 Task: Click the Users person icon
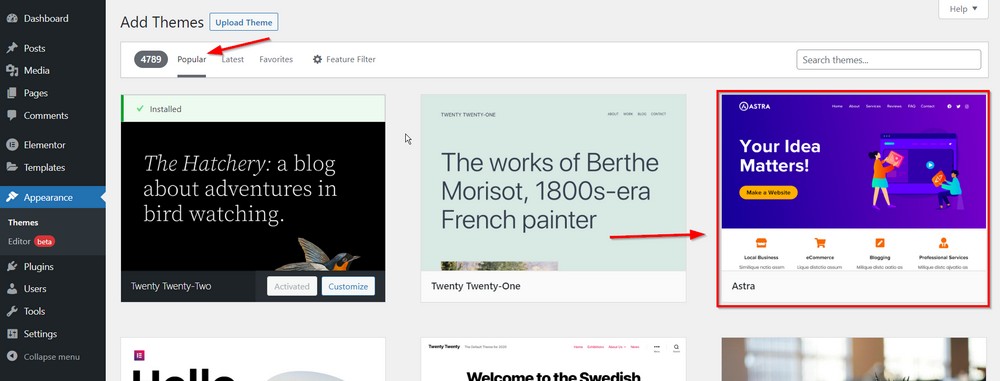11,289
